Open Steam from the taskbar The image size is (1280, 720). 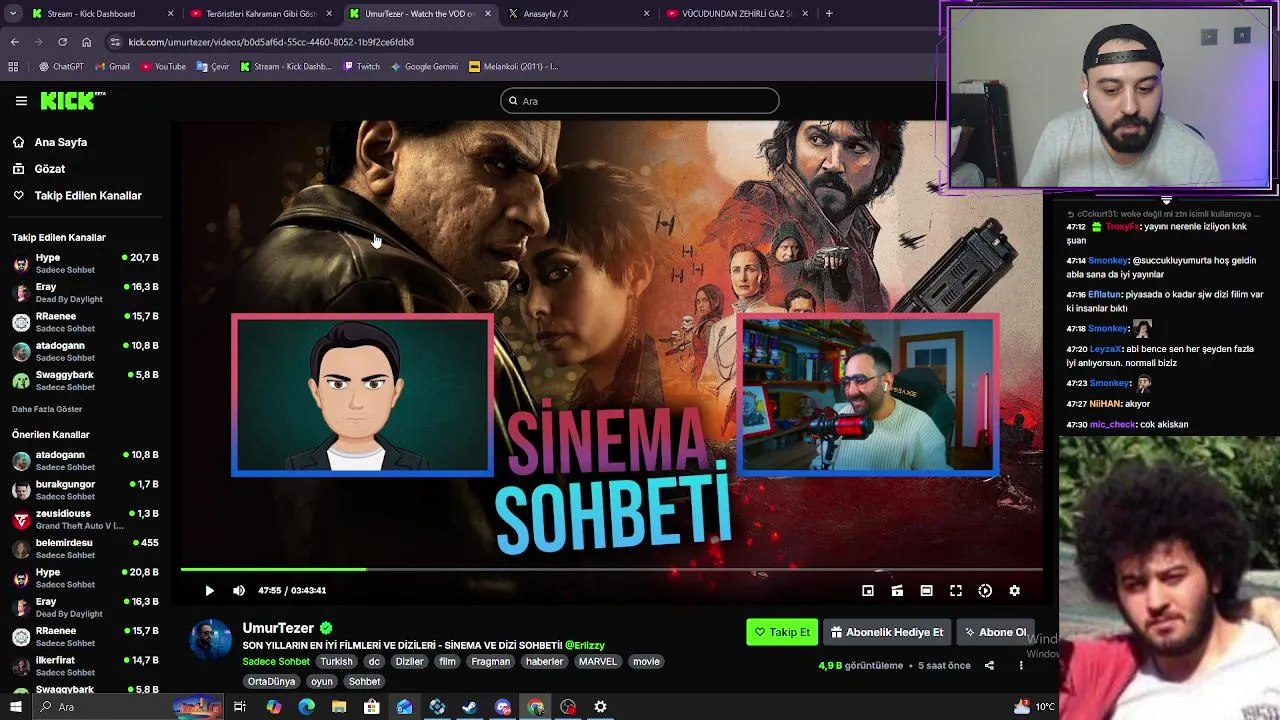pos(469,707)
